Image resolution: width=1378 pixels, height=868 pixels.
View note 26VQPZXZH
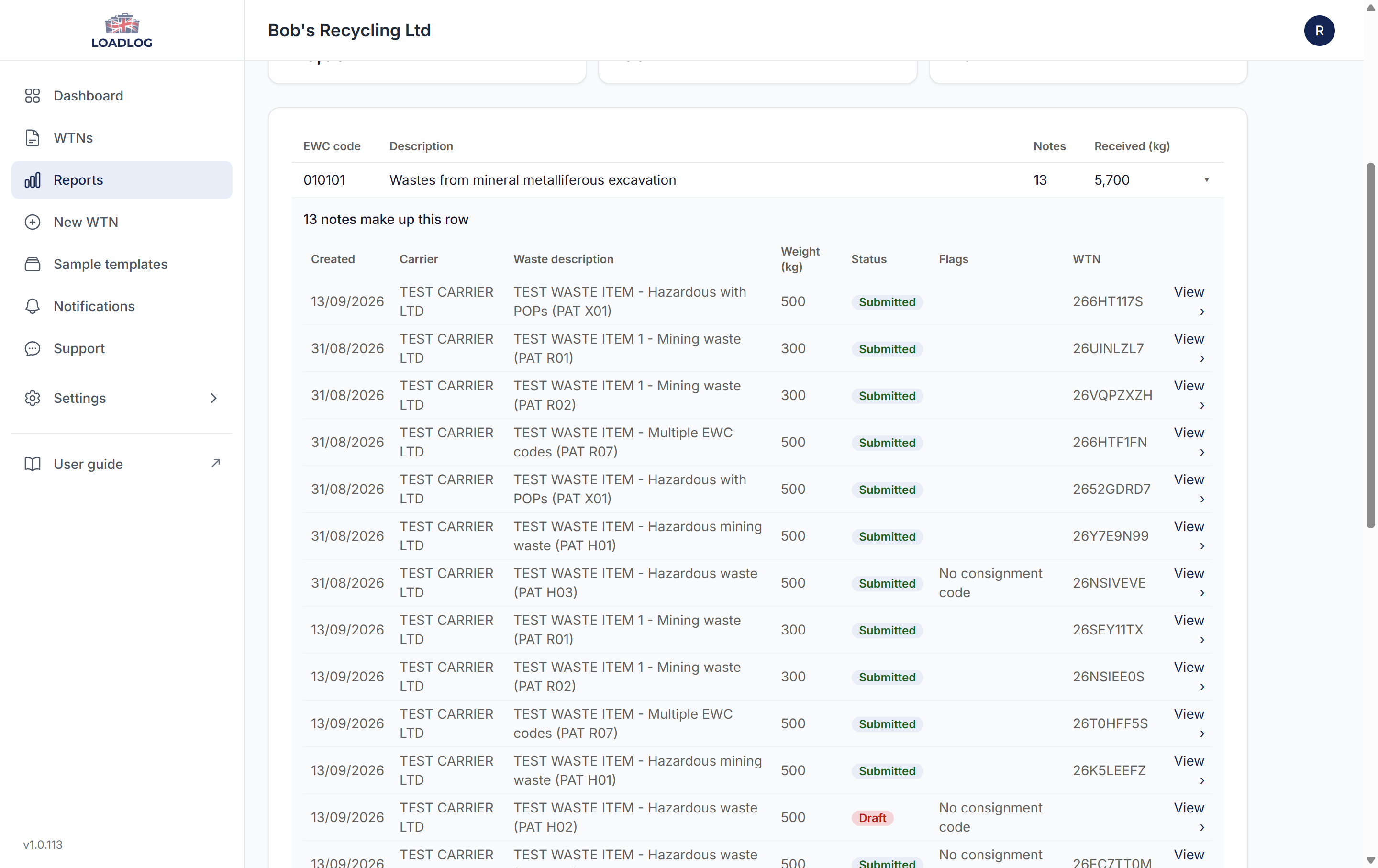tap(1189, 395)
